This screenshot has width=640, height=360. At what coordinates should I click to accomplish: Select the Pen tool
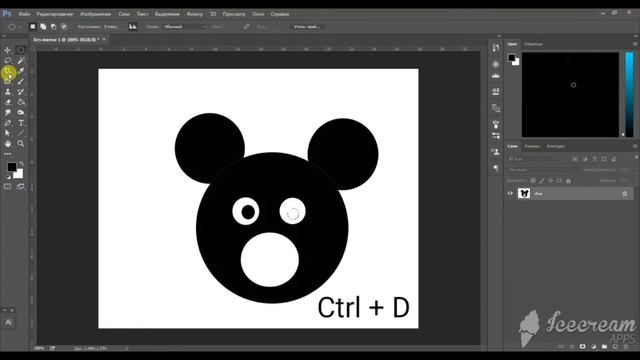point(7,123)
